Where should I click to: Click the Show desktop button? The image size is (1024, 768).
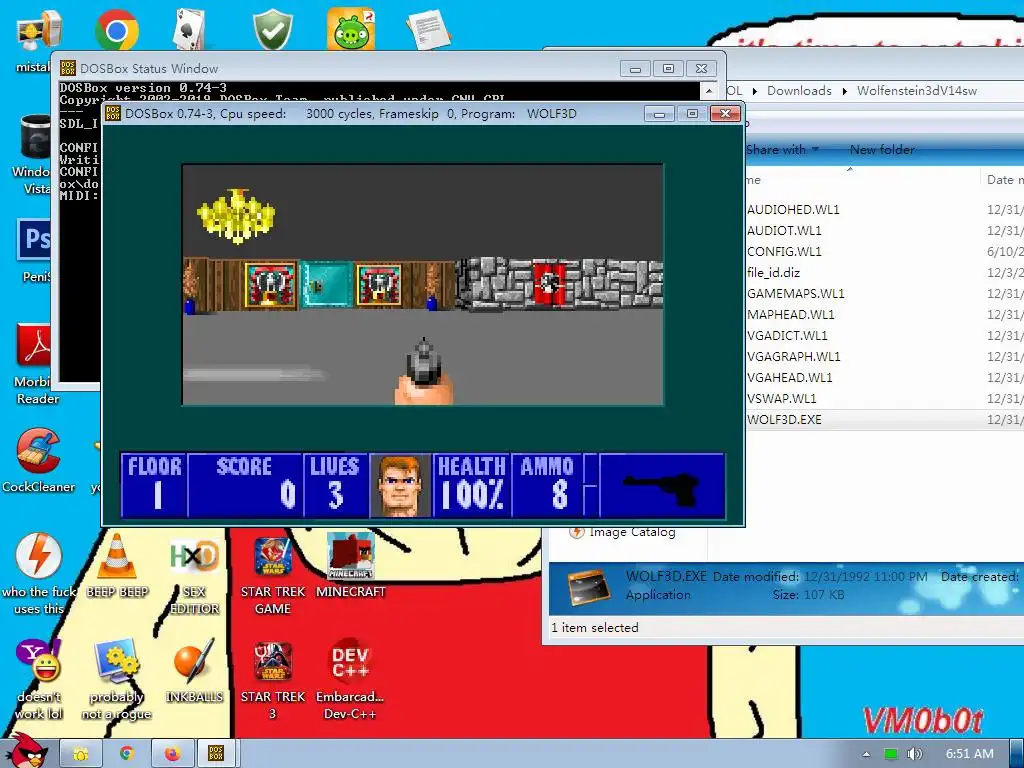click(x=1017, y=754)
